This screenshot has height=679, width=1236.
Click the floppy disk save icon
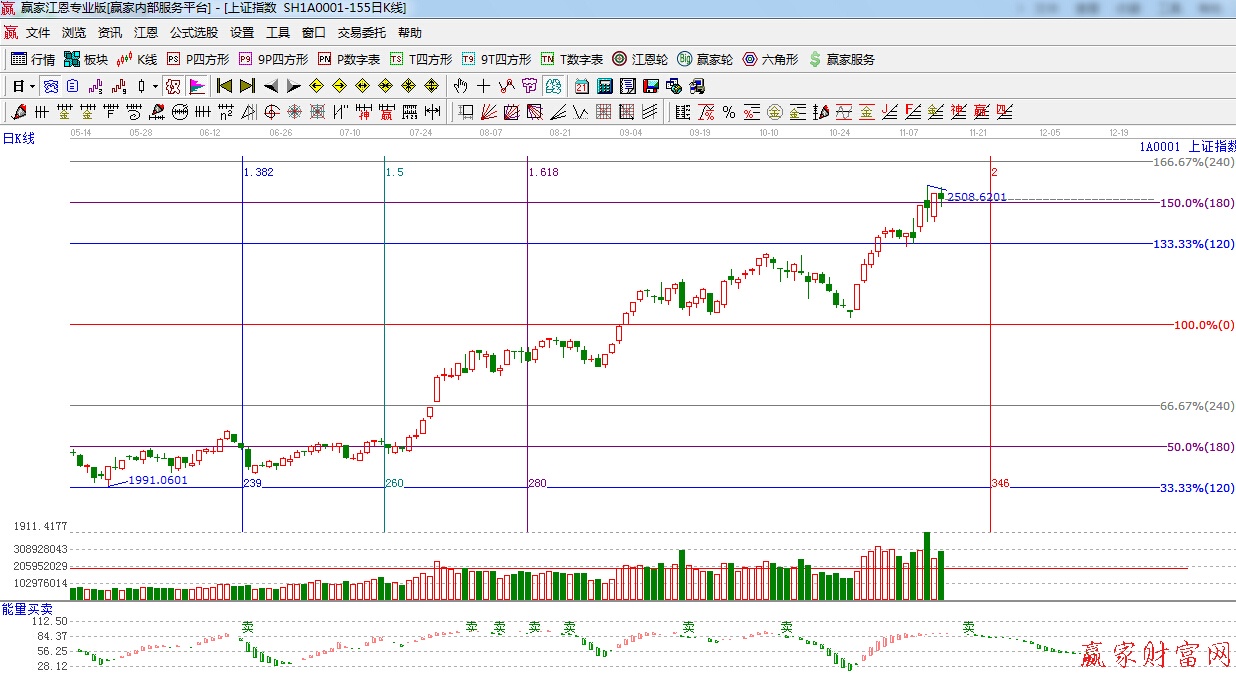(x=651, y=85)
